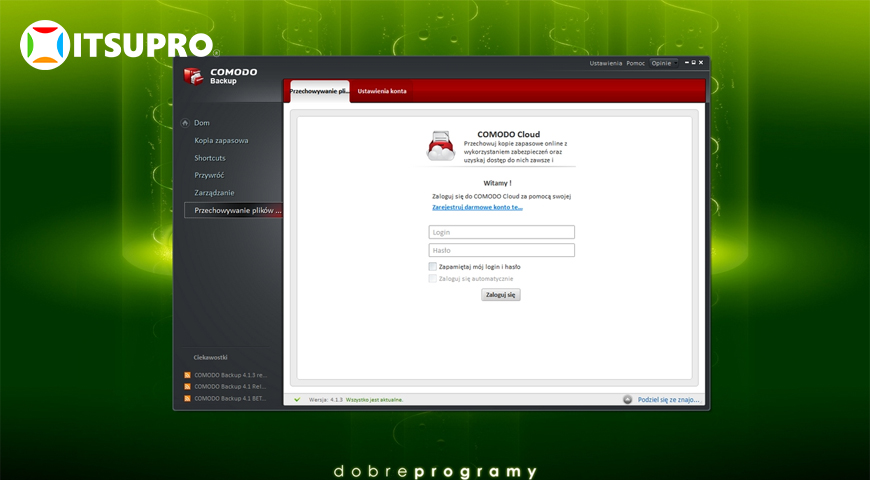The width and height of the screenshot is (870, 480).
Task: Enable Zapamiętaj mój login i hasło checkbox
Action: click(x=433, y=266)
